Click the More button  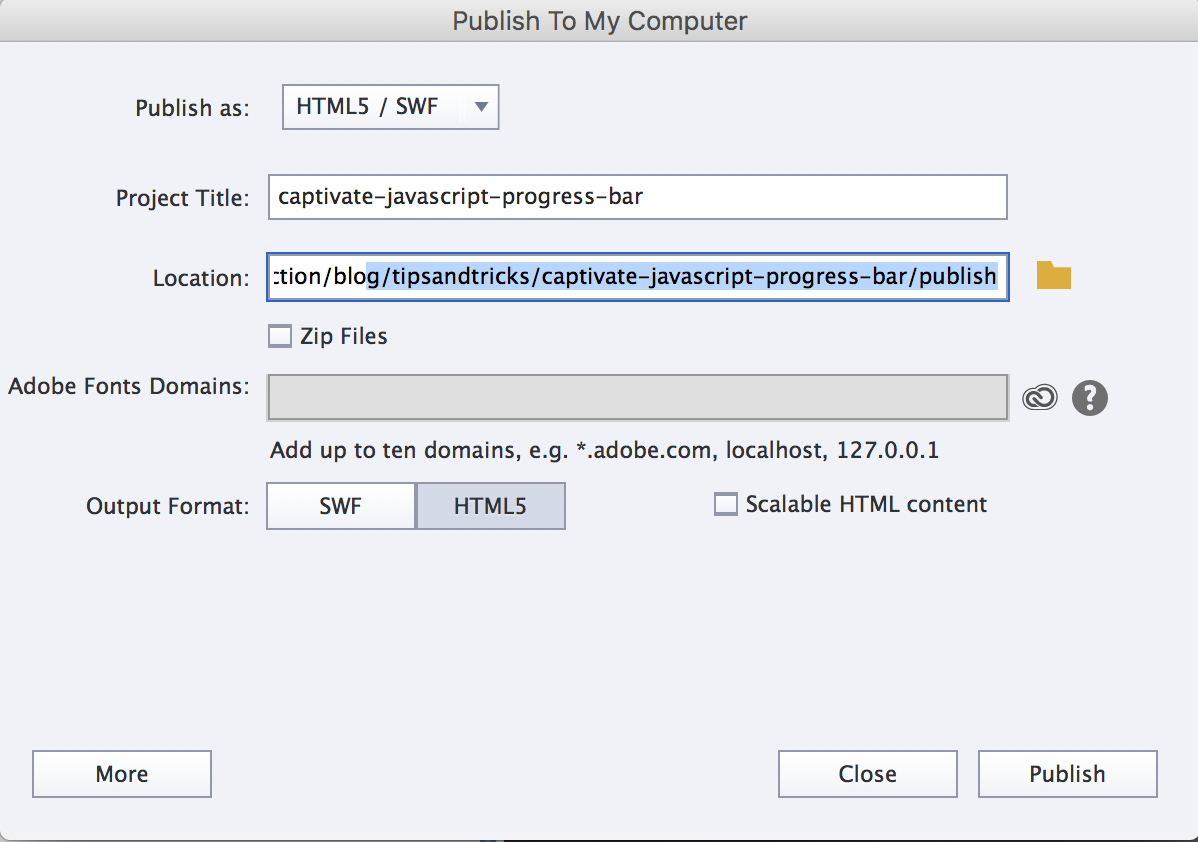pyautogui.click(x=121, y=774)
